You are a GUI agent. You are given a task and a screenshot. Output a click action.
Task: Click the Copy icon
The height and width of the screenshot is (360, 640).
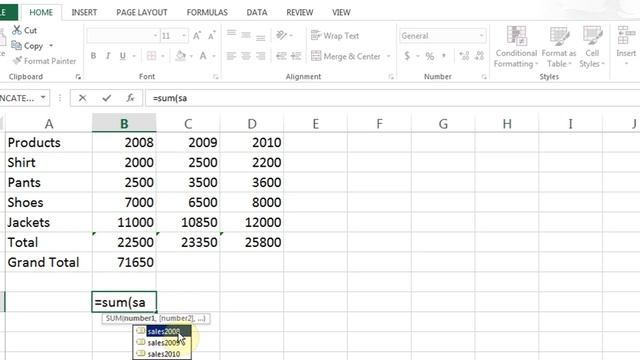pyautogui.click(x=16, y=45)
